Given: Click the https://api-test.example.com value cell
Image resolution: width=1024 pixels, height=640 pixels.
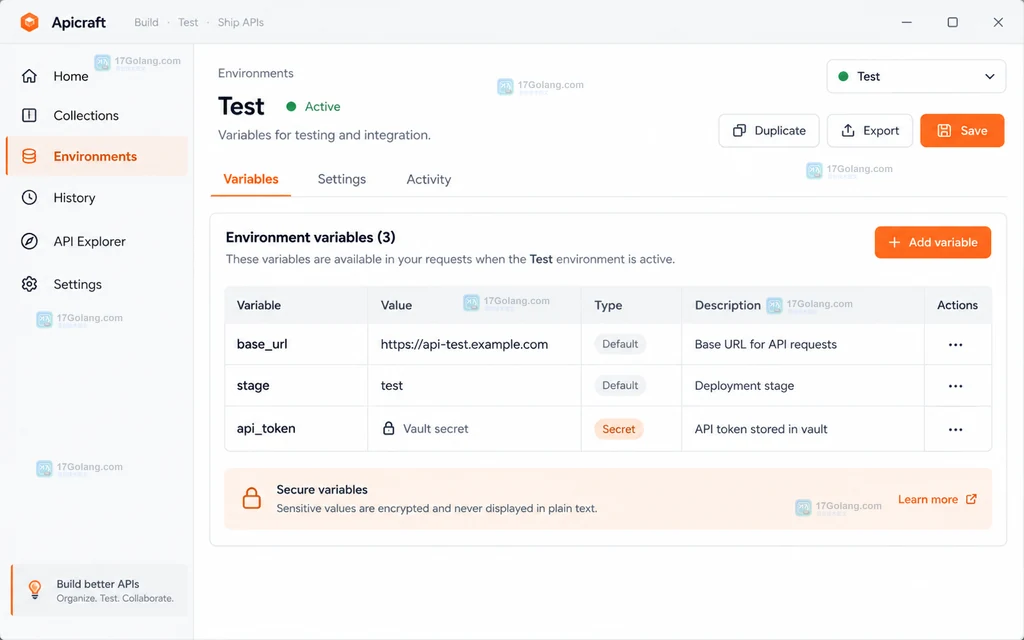Looking at the screenshot, I should [x=474, y=344].
